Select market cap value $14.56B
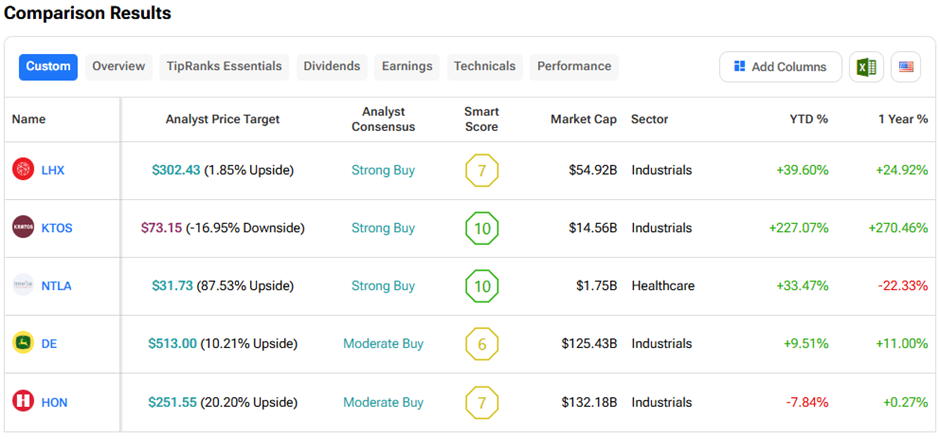This screenshot has height=439, width=940. pos(593,228)
